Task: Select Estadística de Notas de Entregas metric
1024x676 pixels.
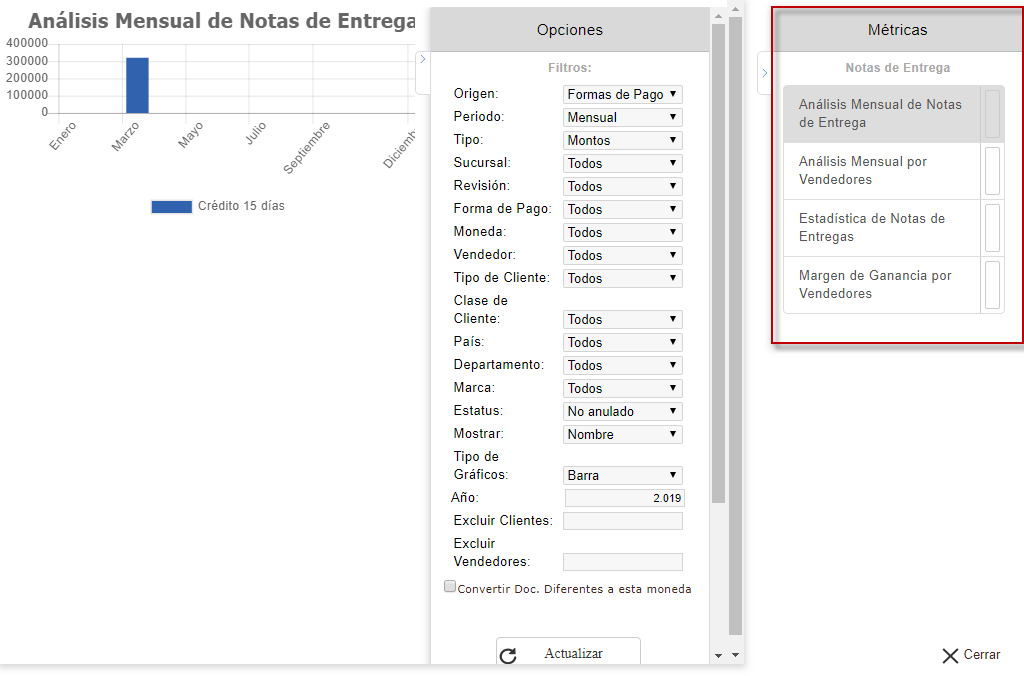Action: click(880, 228)
